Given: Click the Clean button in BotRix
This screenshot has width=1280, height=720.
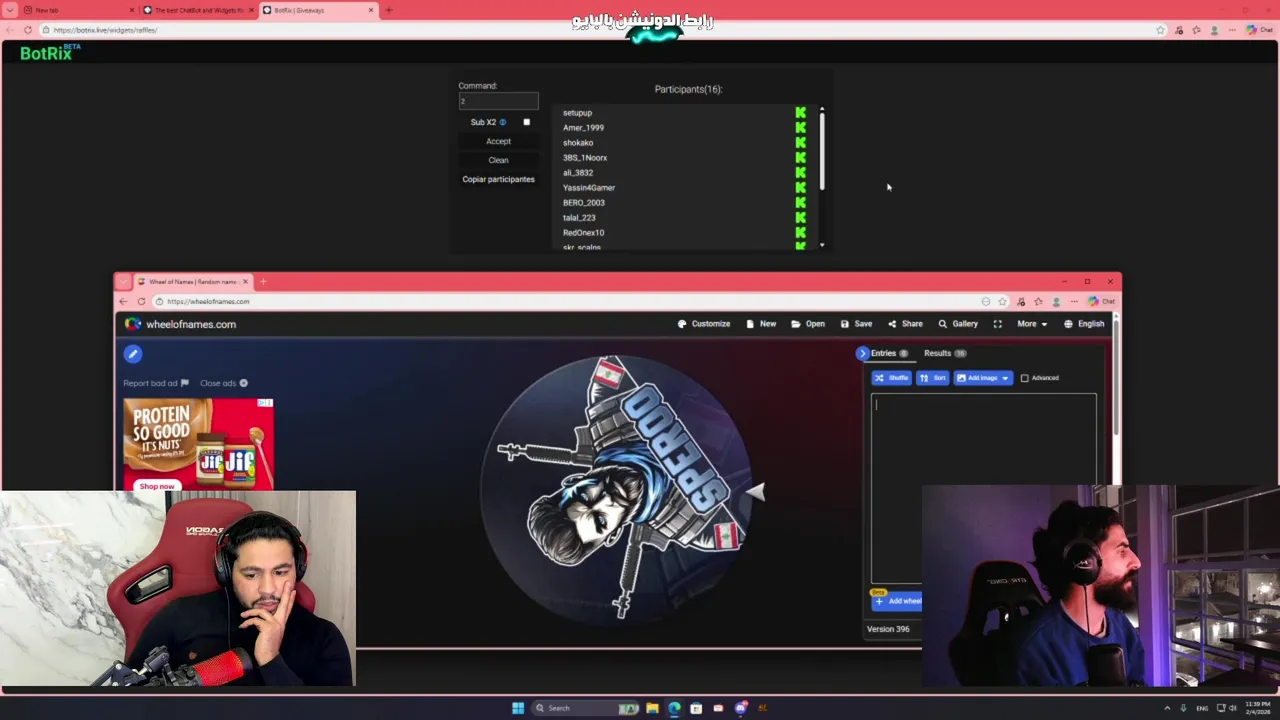Looking at the screenshot, I should click(x=498, y=160).
